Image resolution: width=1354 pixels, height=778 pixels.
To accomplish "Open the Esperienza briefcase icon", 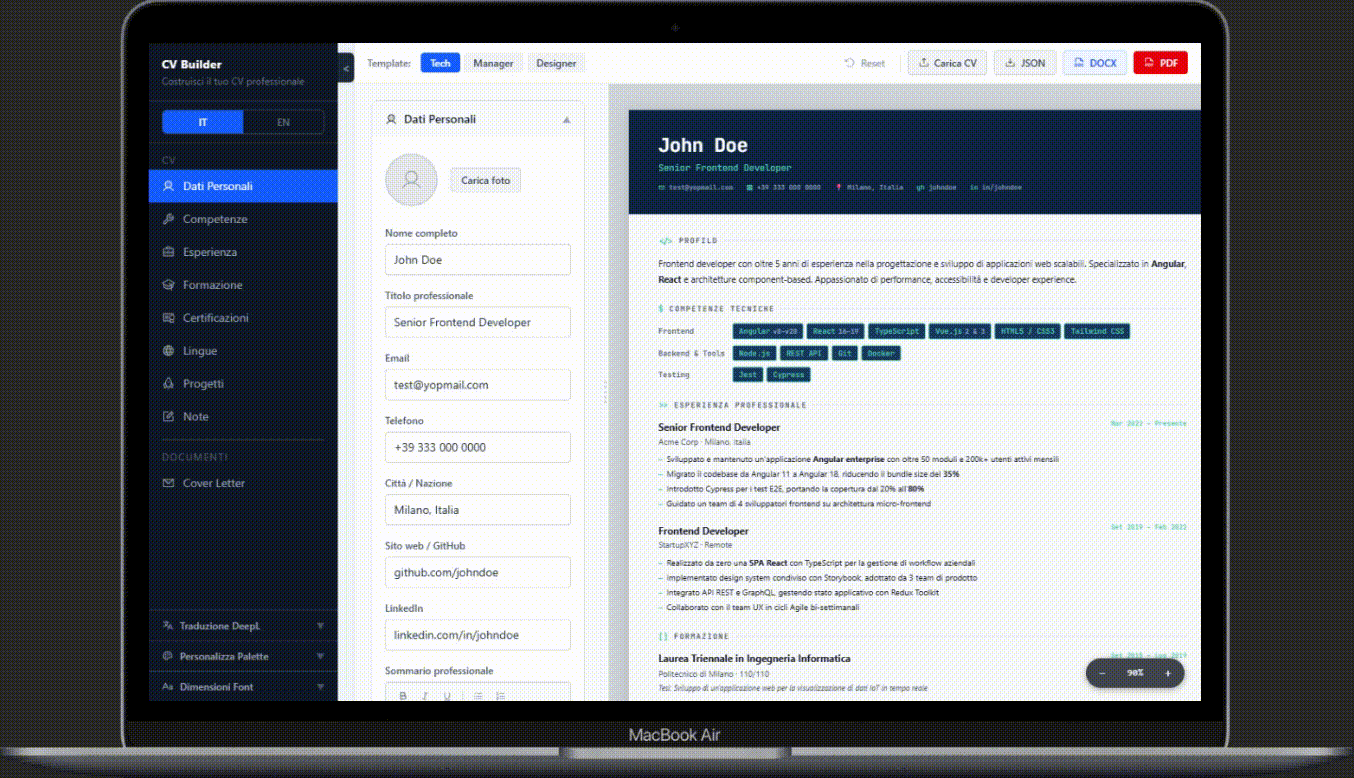I will 168,252.
